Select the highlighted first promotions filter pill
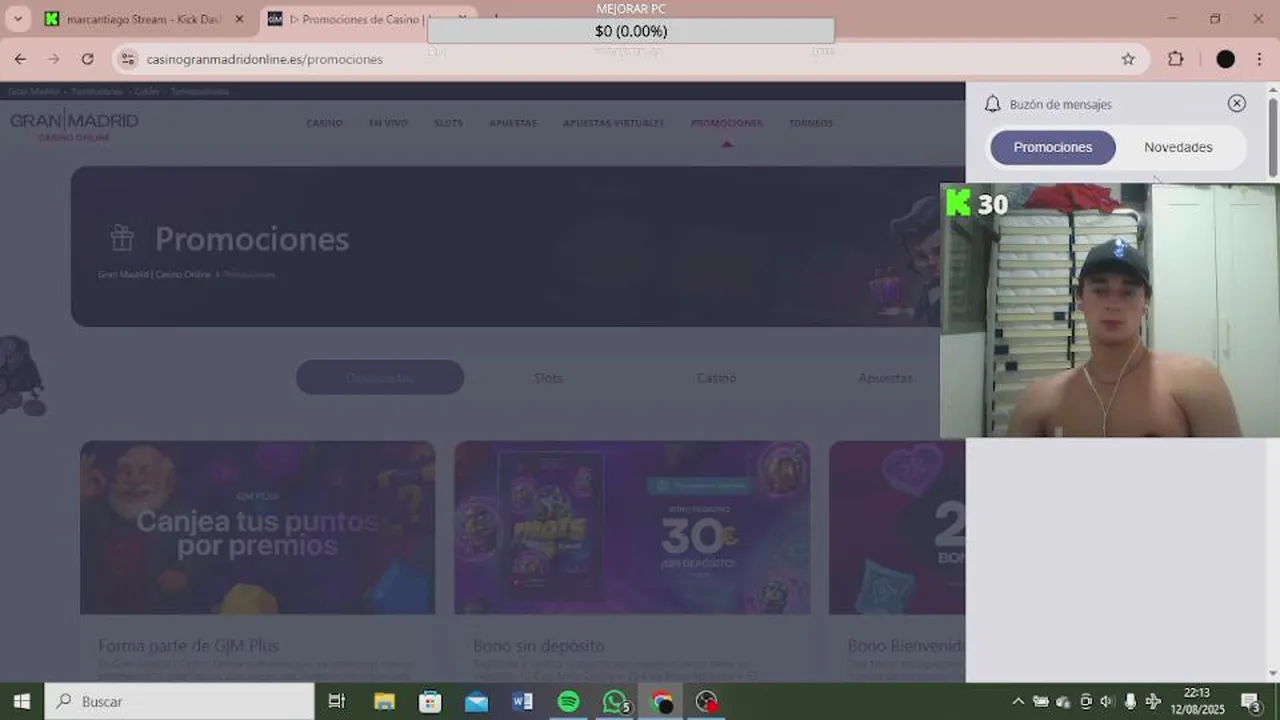Viewport: 1280px width, 720px height. pos(380,377)
